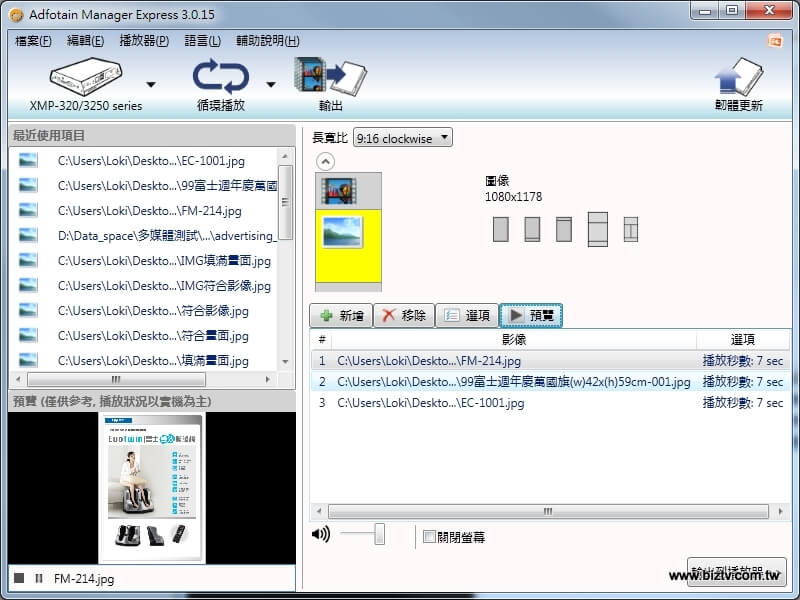The height and width of the screenshot is (600, 800).
Task: Click the volume slider handle
Action: coord(380,535)
